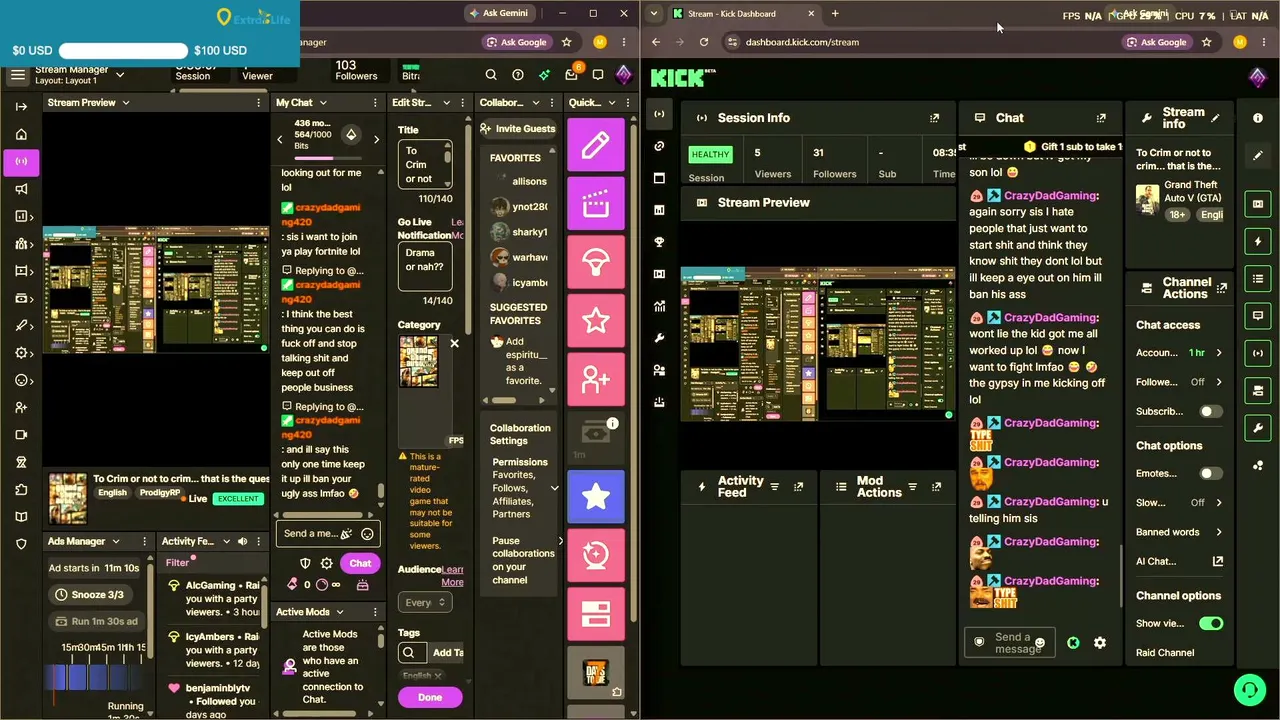Open My Chat panel three-dot menu
This screenshot has height=720, width=1280.
point(374,102)
